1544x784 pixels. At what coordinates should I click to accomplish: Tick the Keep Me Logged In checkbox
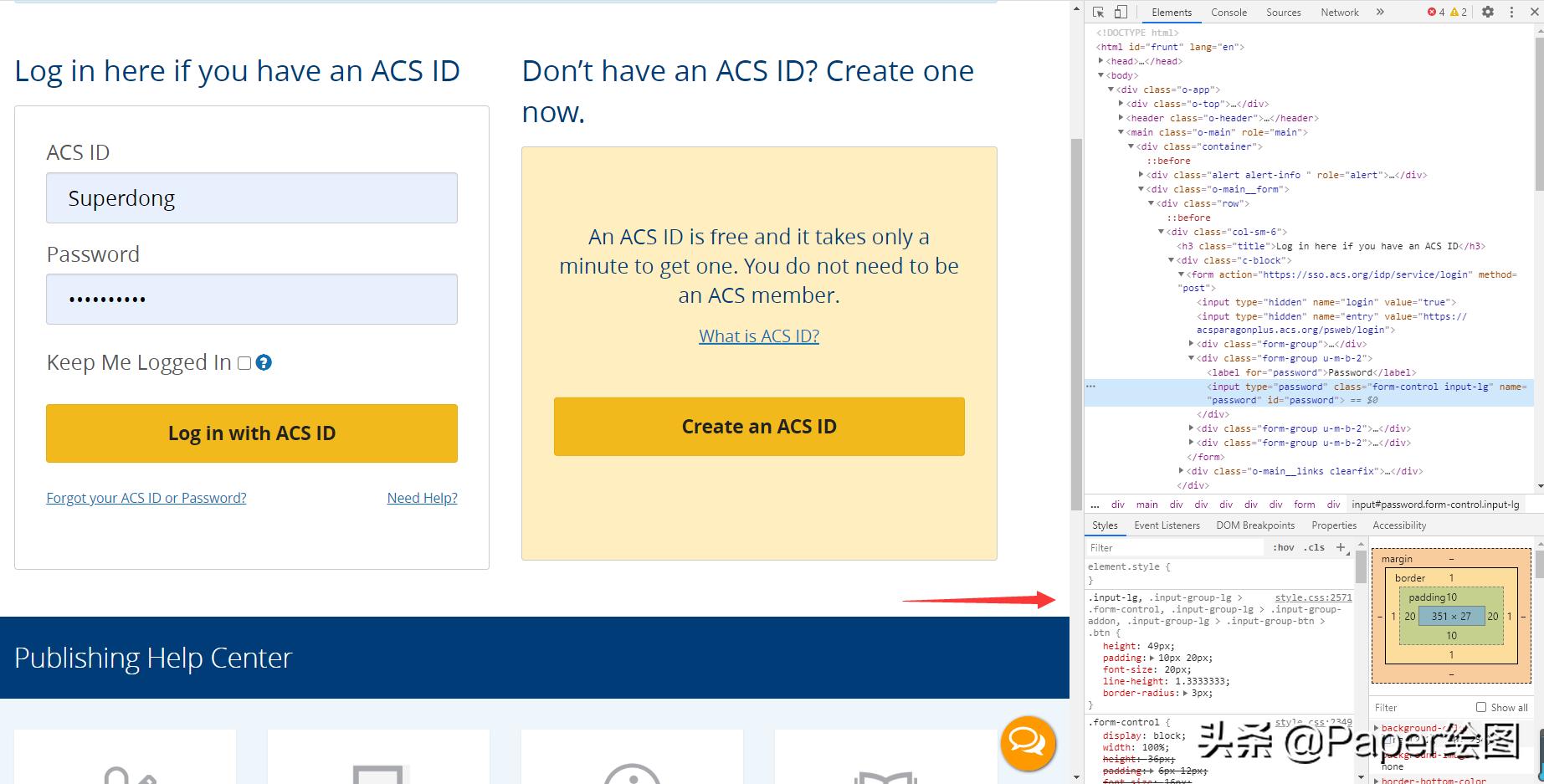coord(244,362)
